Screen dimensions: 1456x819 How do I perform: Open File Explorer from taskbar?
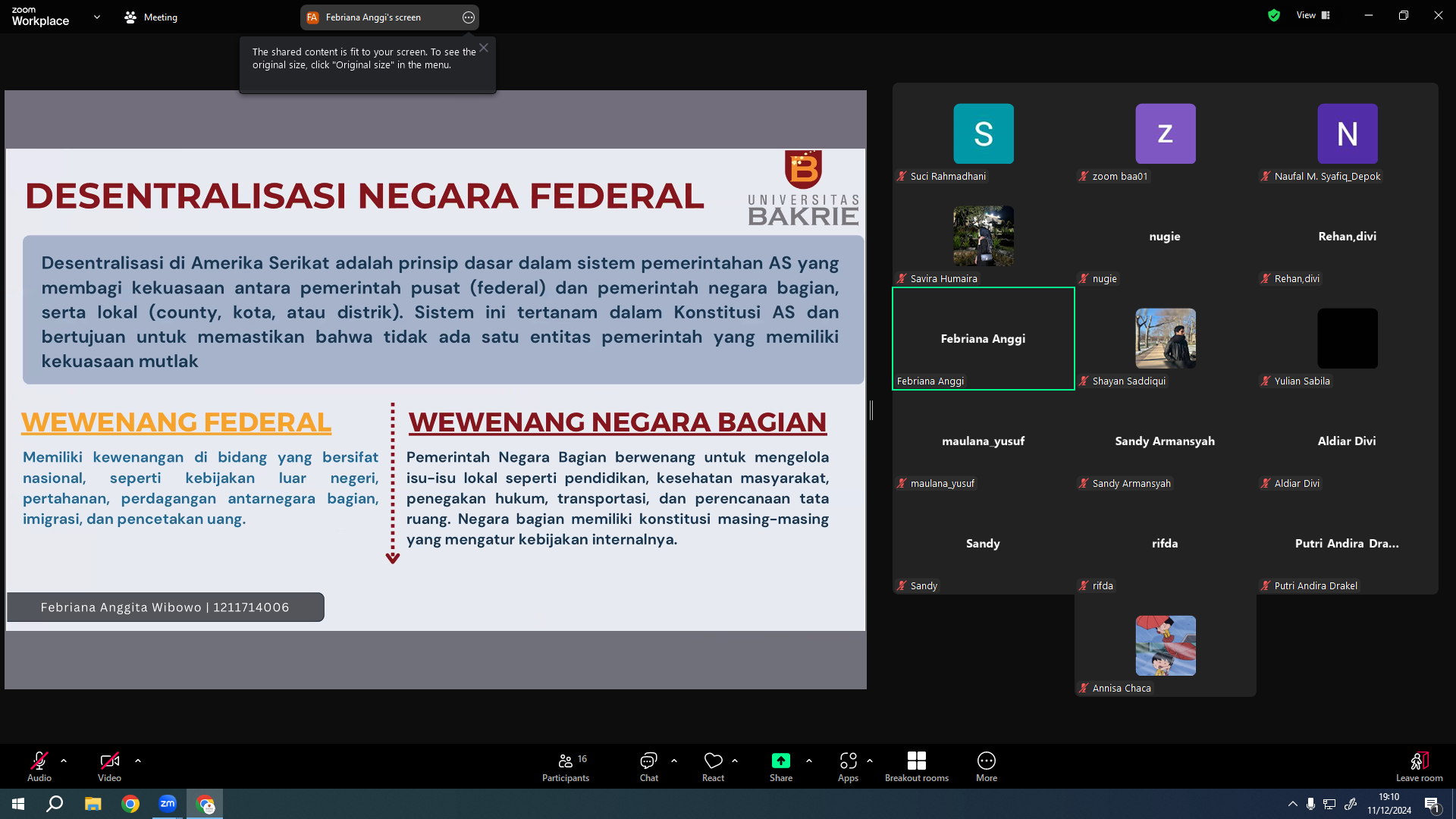pyautogui.click(x=93, y=804)
